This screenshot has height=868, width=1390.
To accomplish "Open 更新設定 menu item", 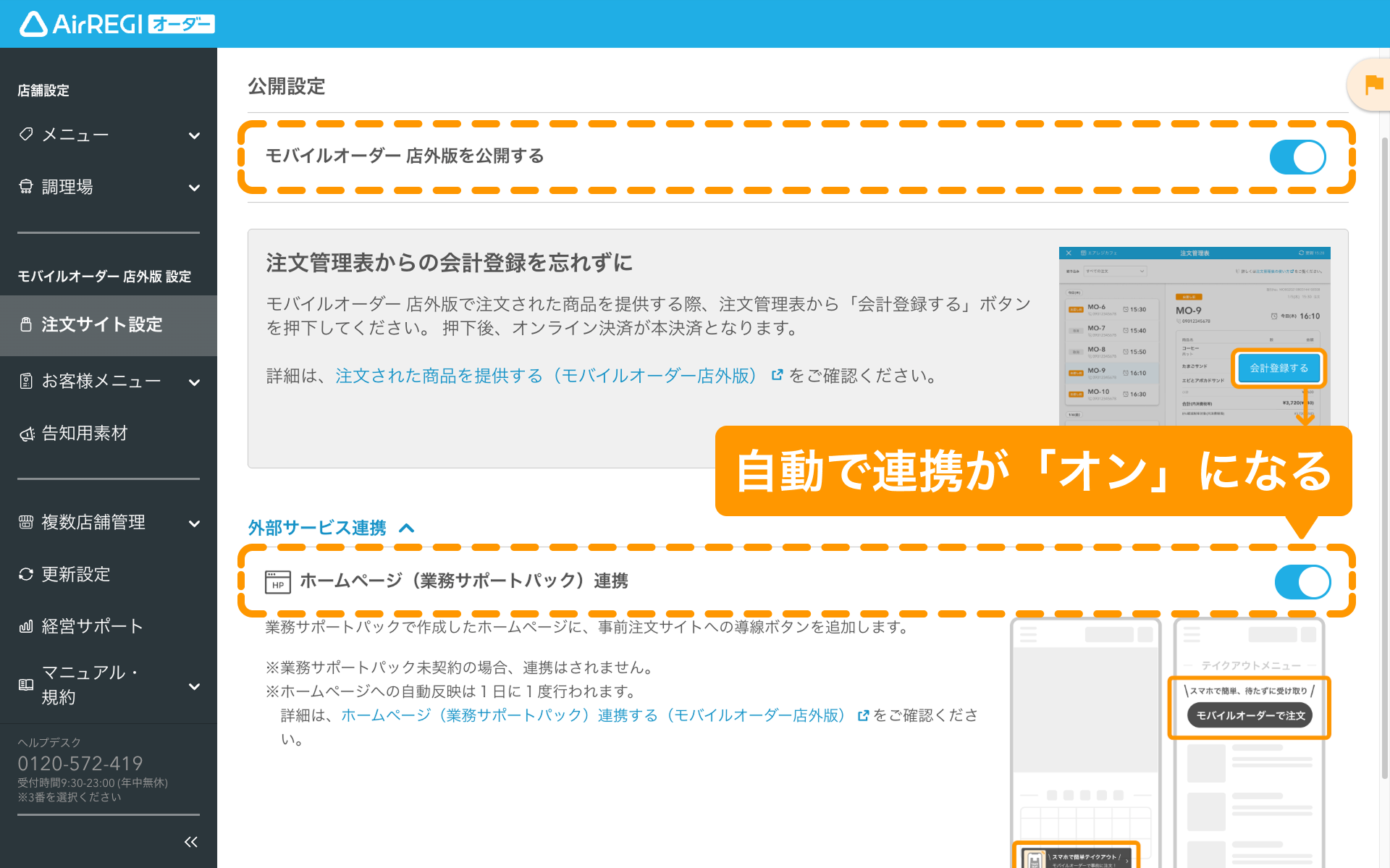I will (x=109, y=574).
